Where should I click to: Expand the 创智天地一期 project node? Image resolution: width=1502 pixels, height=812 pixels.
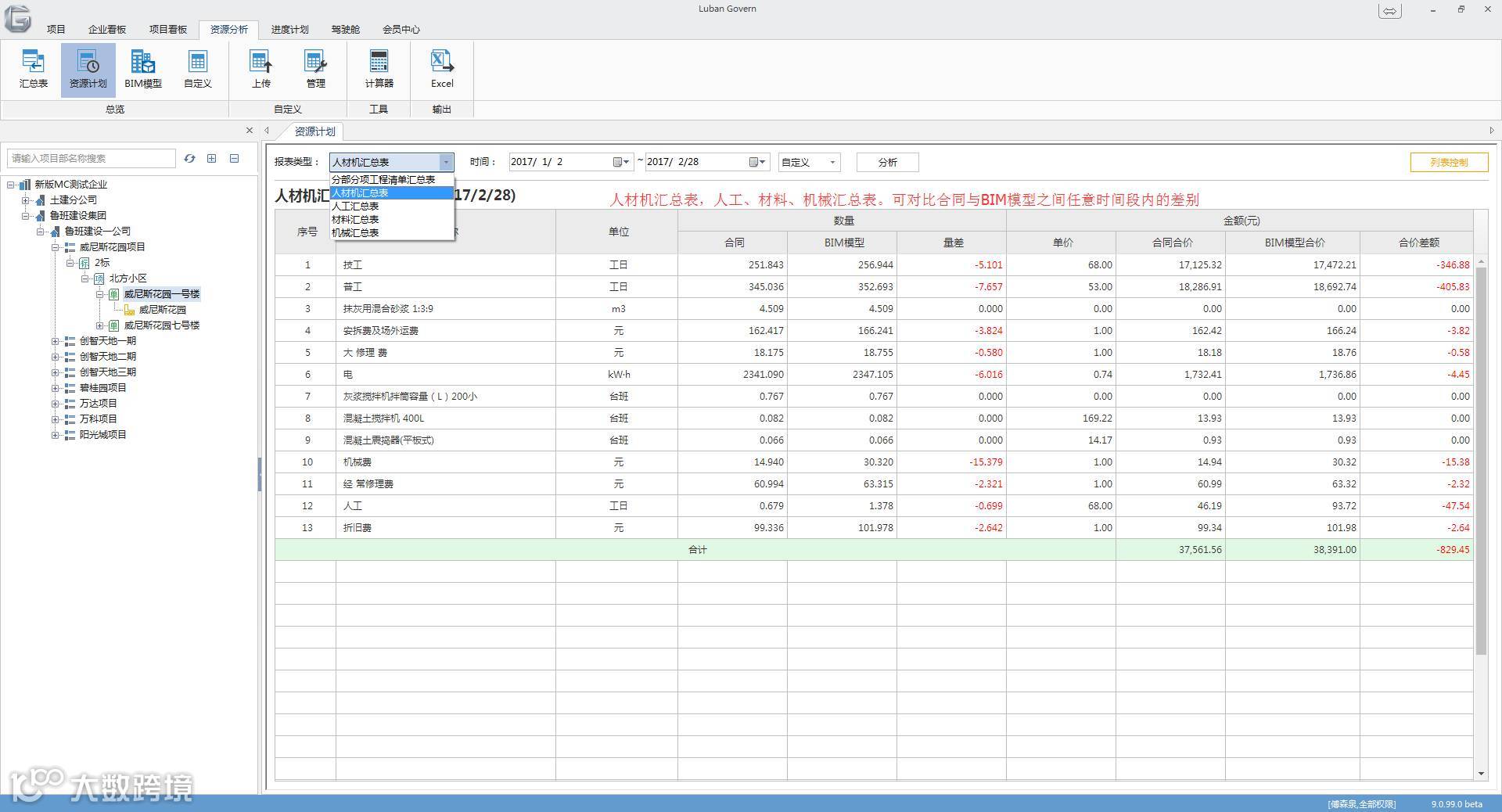(x=56, y=341)
